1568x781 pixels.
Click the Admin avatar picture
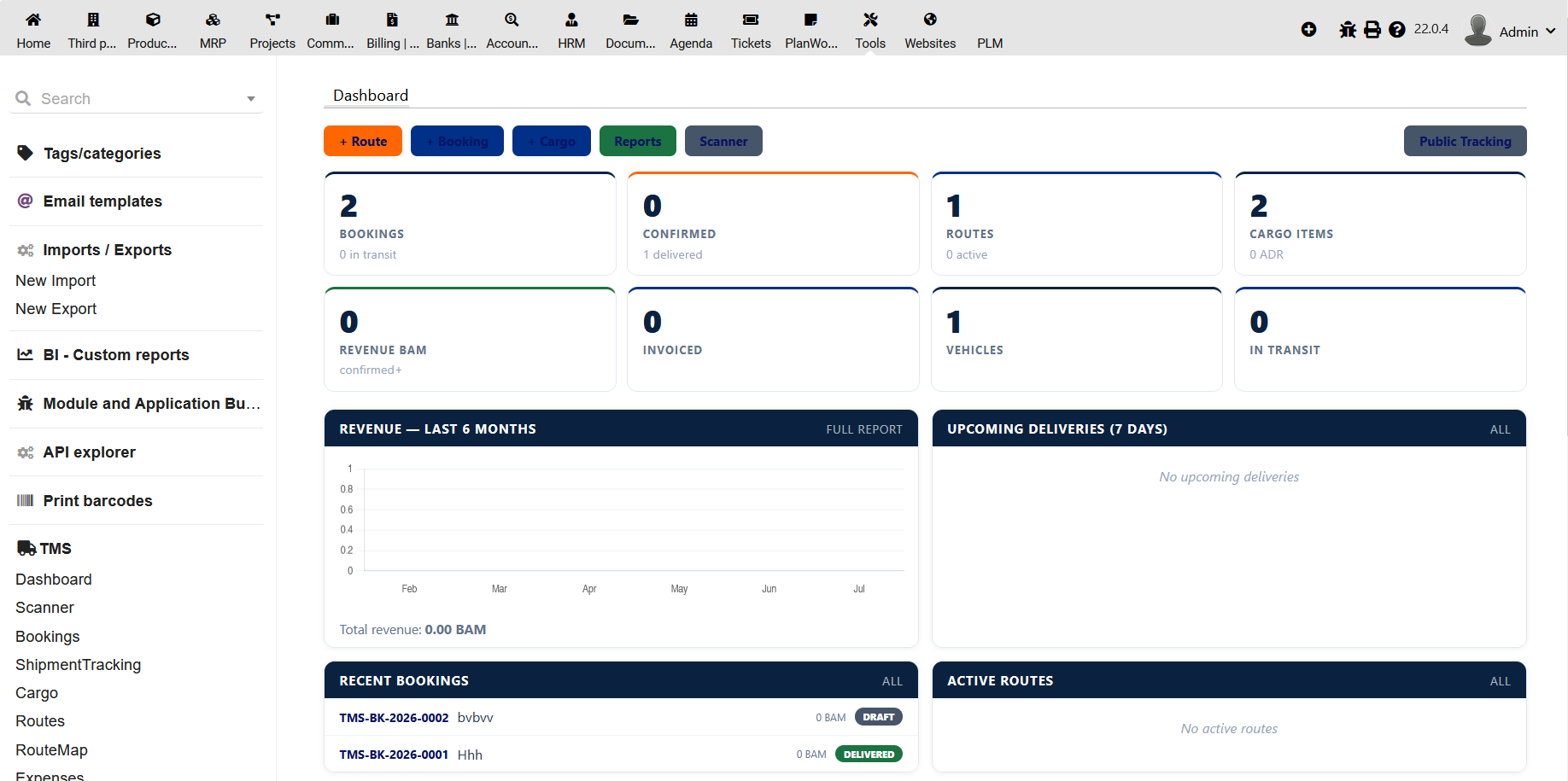click(x=1478, y=30)
